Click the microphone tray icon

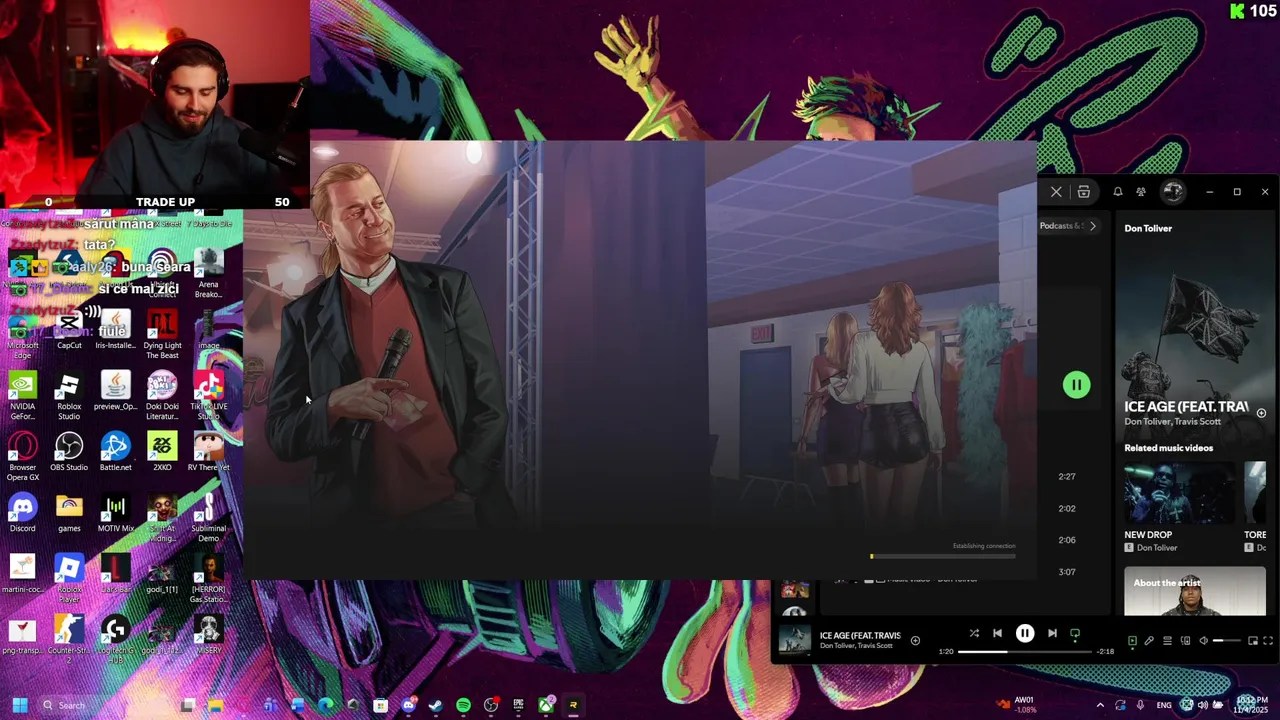(1140, 705)
